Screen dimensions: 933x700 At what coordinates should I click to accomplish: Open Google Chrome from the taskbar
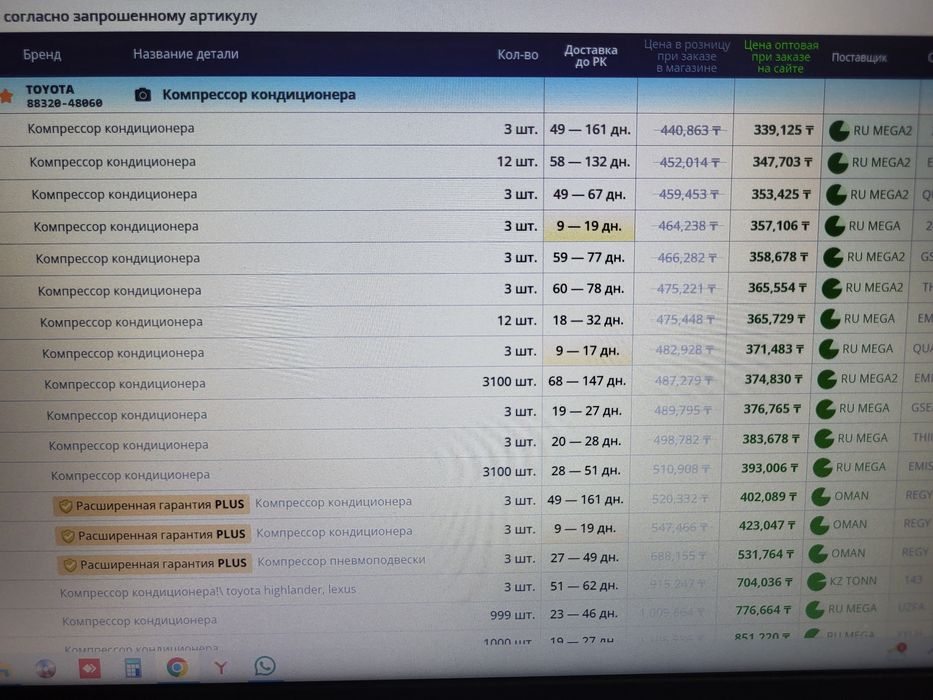177,667
